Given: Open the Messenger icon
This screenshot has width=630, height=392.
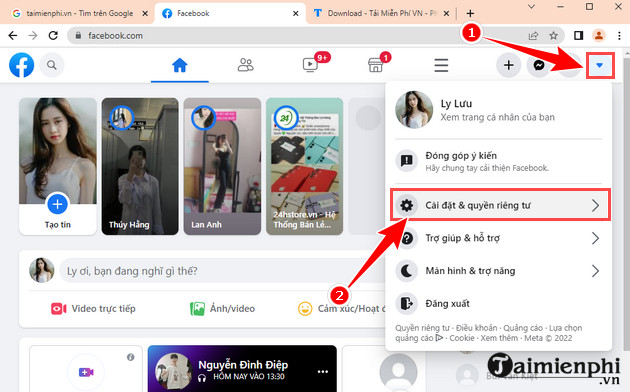Looking at the screenshot, I should point(539,65).
